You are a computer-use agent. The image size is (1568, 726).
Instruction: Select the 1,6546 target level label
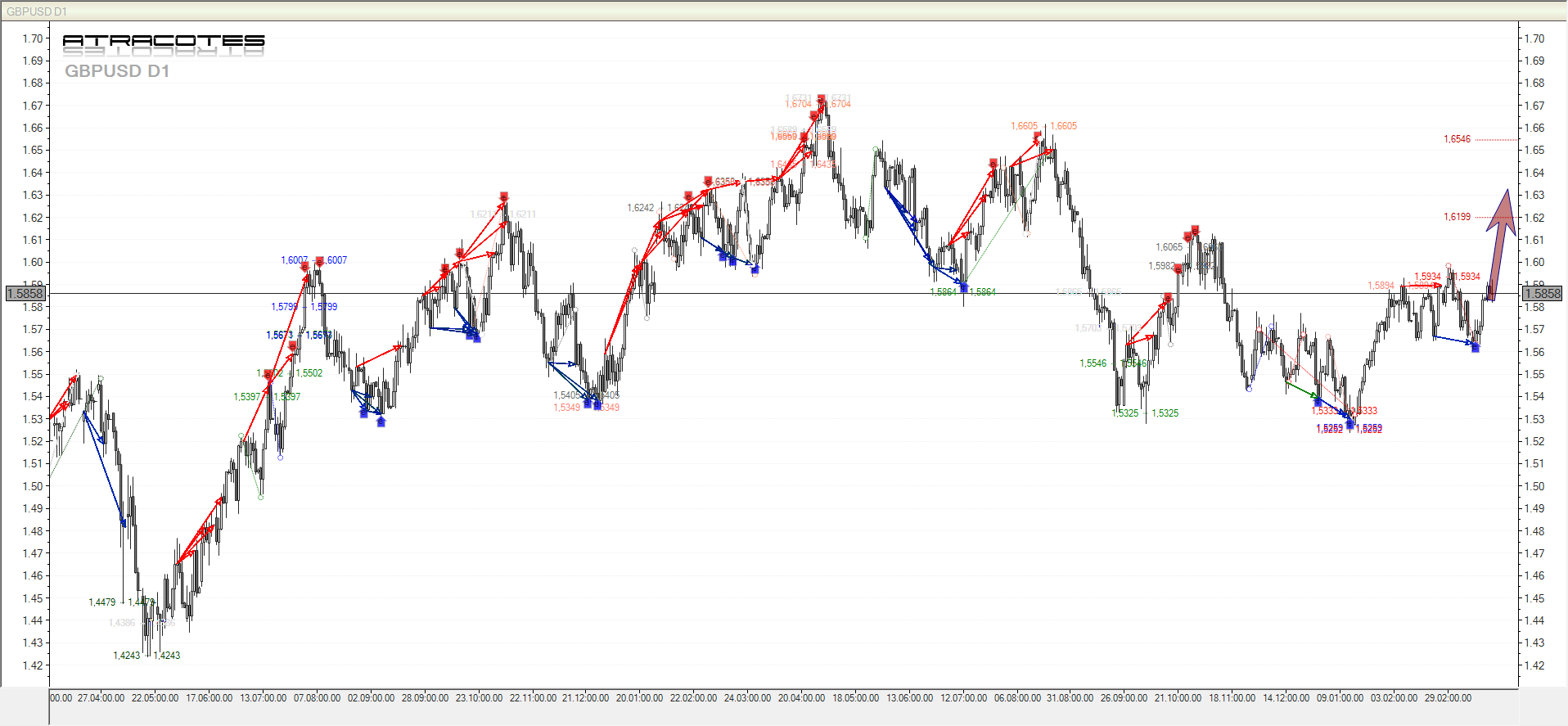click(1457, 139)
